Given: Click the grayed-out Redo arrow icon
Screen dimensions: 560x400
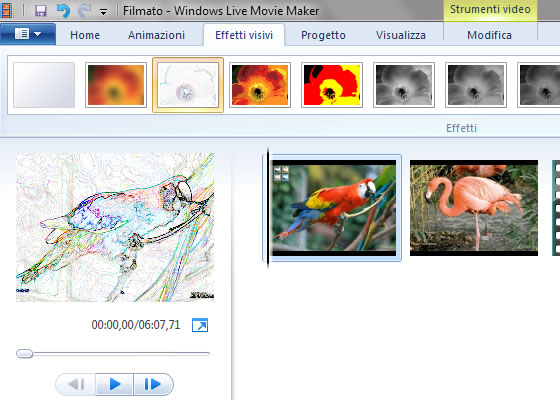Looking at the screenshot, I should tap(84, 11).
